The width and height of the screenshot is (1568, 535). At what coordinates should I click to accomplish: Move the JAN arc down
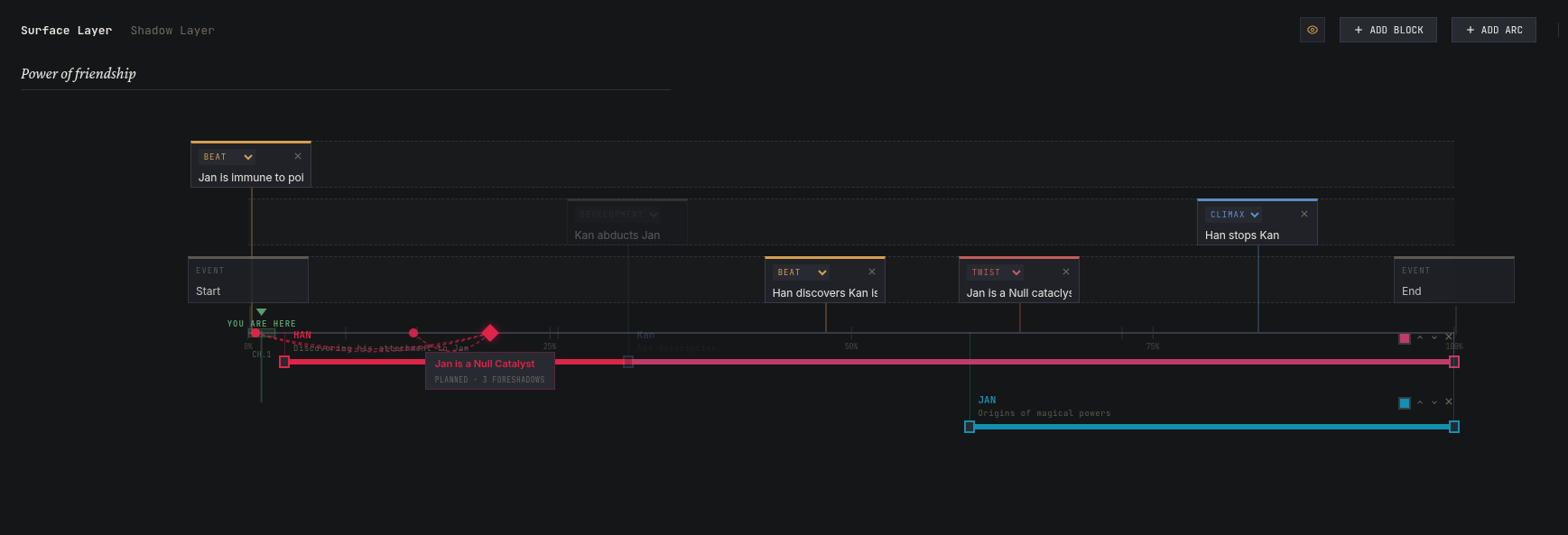(1434, 402)
